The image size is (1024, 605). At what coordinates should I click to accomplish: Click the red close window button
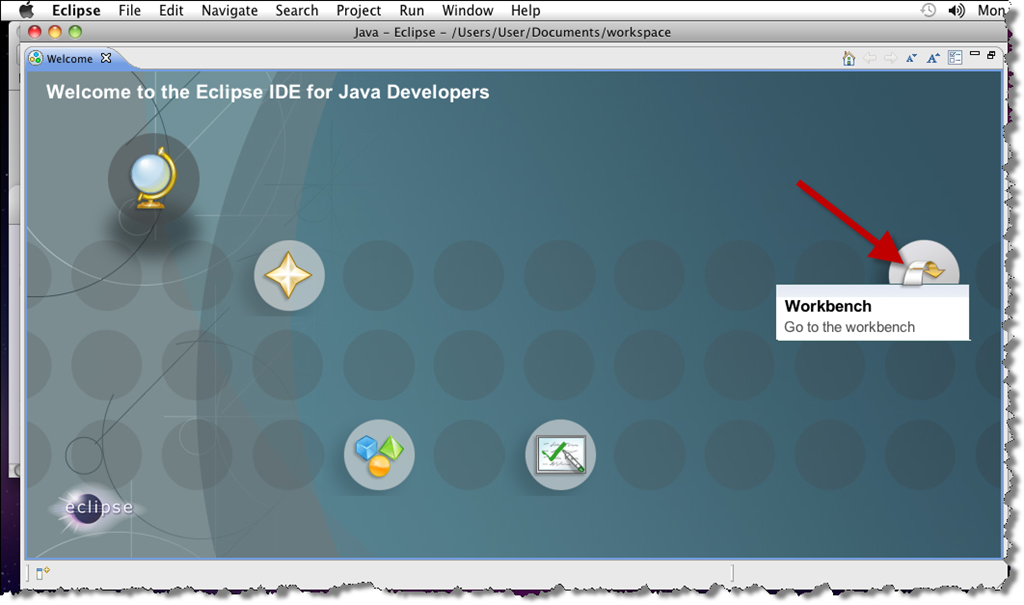pos(35,31)
